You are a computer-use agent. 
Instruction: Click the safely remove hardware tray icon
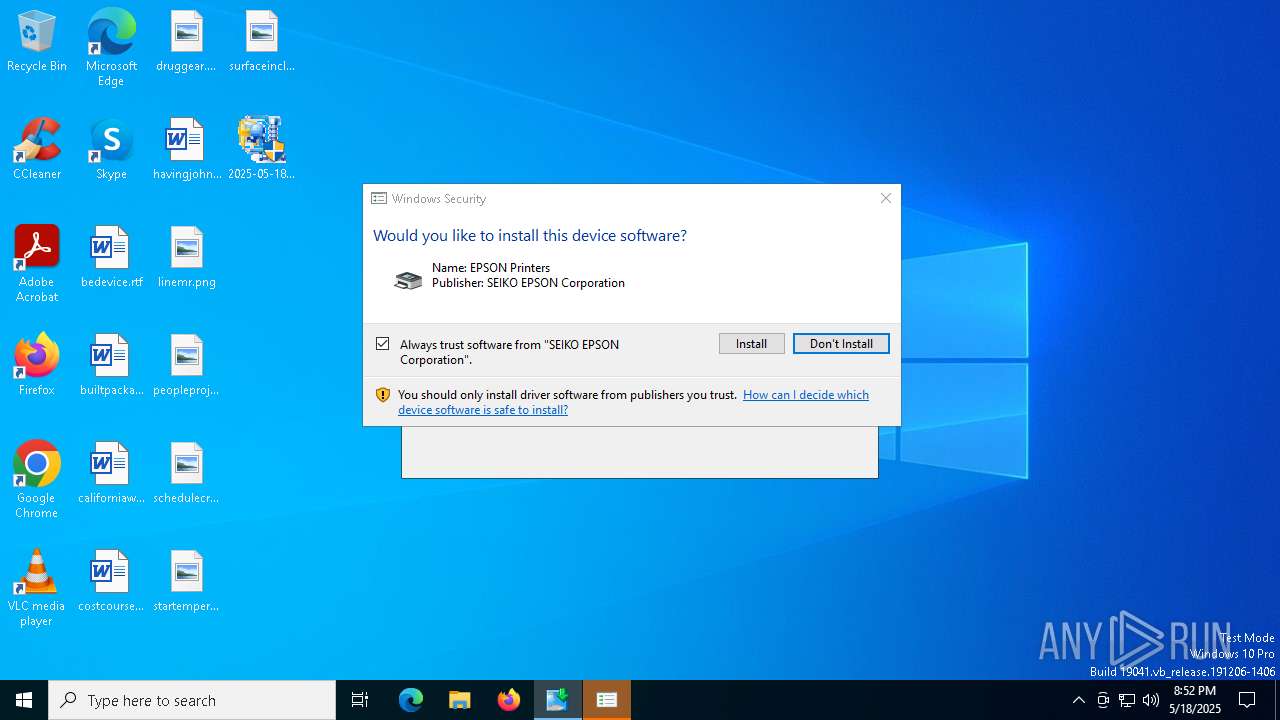pyautogui.click(x=1103, y=700)
